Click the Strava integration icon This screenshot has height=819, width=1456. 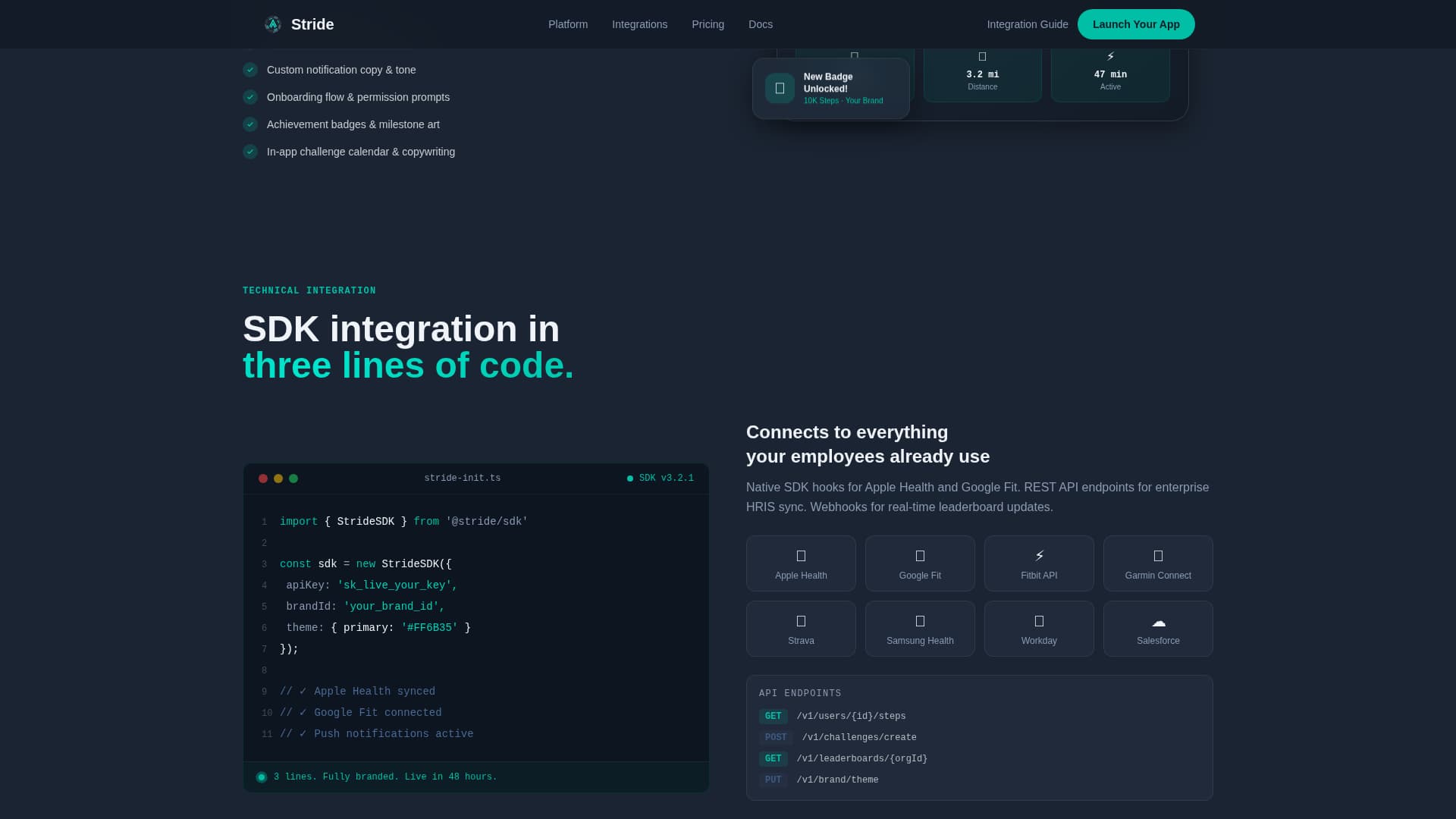[x=801, y=621]
